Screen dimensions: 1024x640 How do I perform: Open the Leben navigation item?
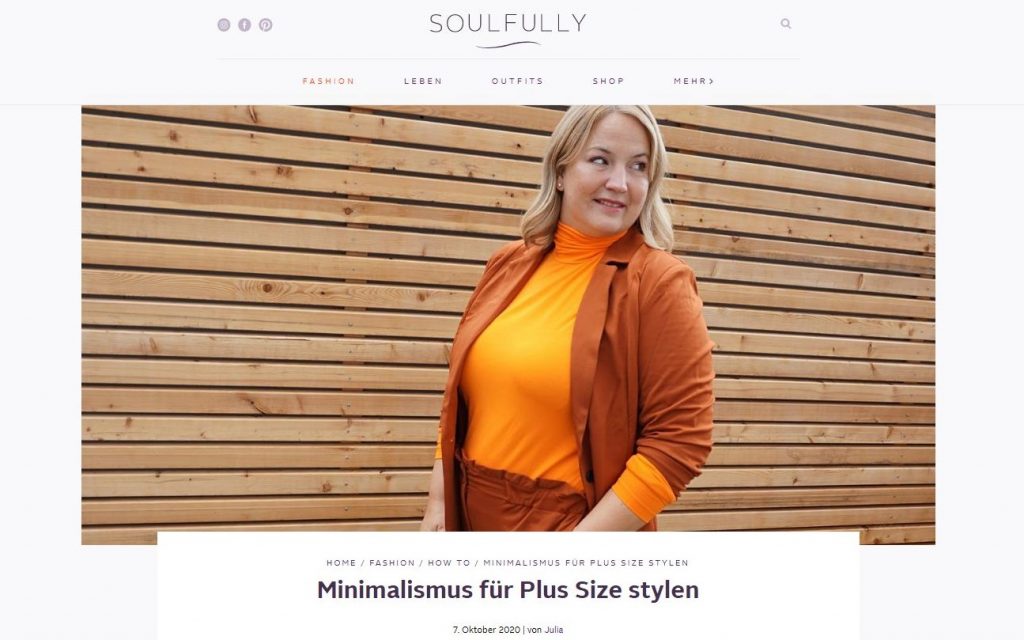(x=423, y=81)
